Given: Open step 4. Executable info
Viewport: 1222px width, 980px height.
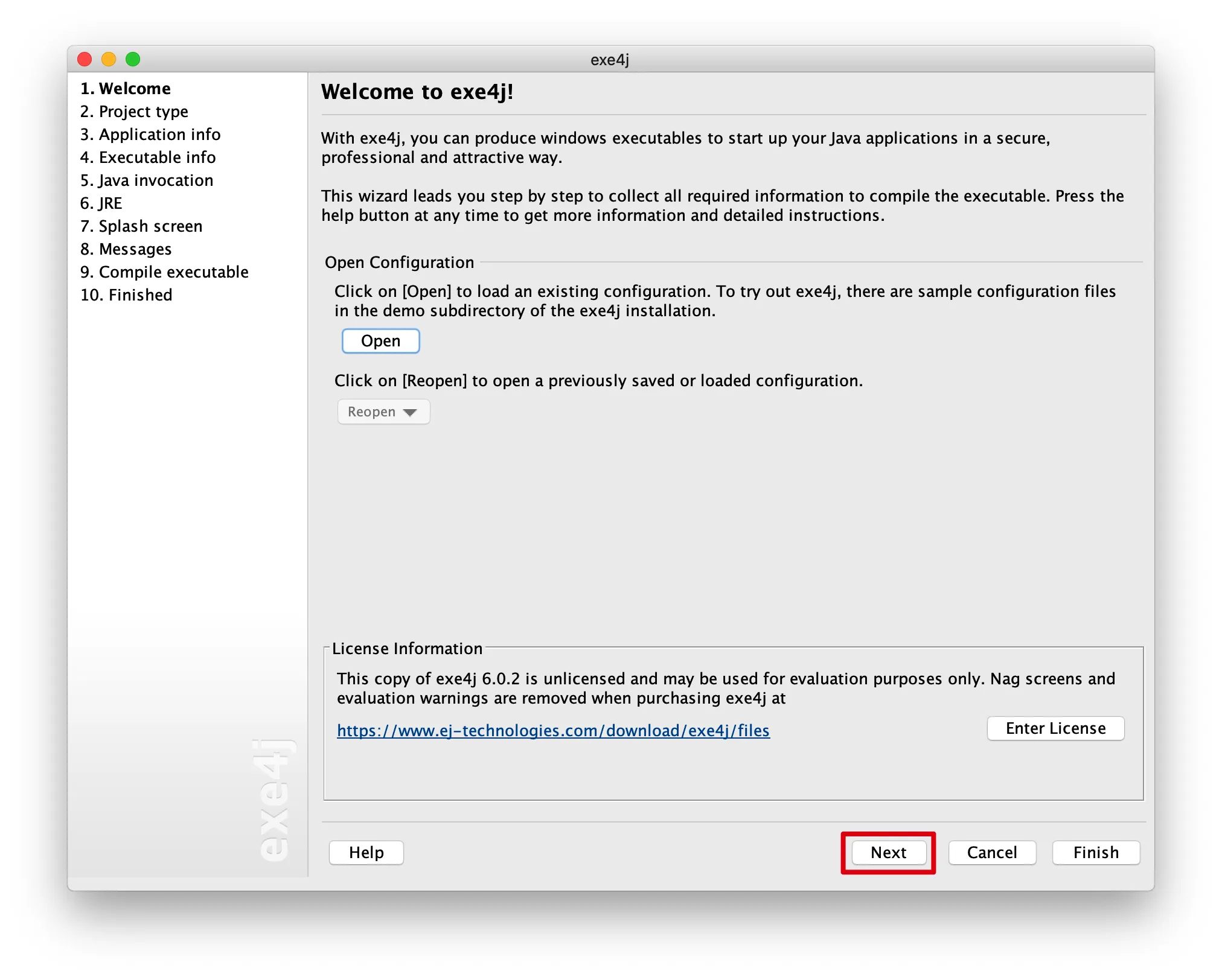Looking at the screenshot, I should (148, 157).
